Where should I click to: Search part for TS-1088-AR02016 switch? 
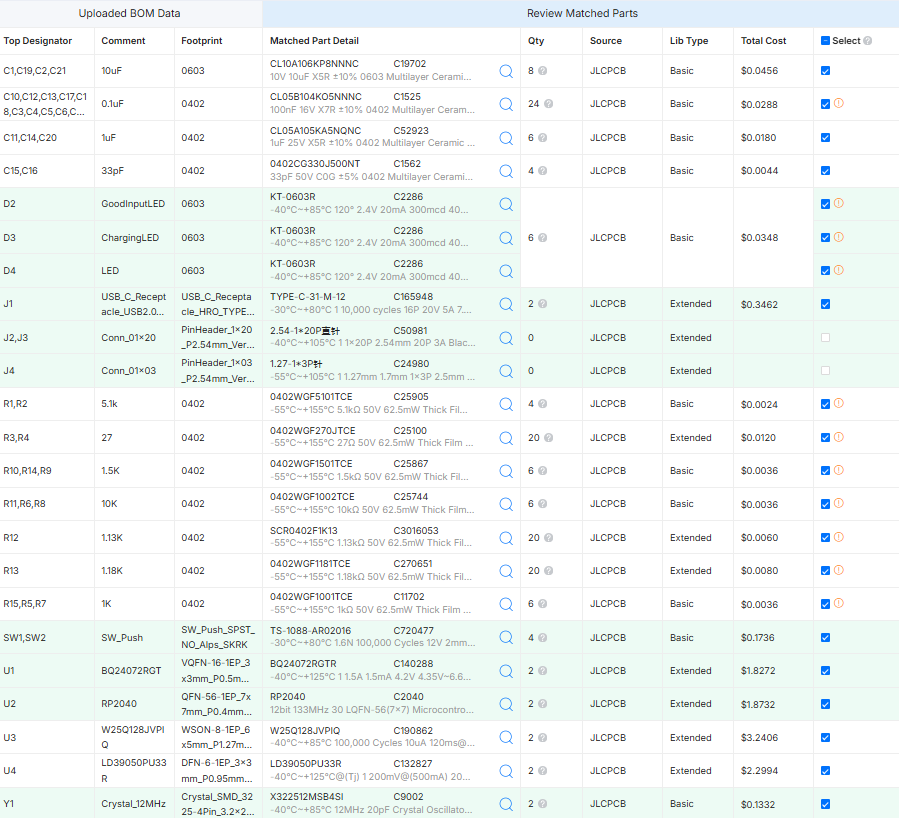coord(506,637)
